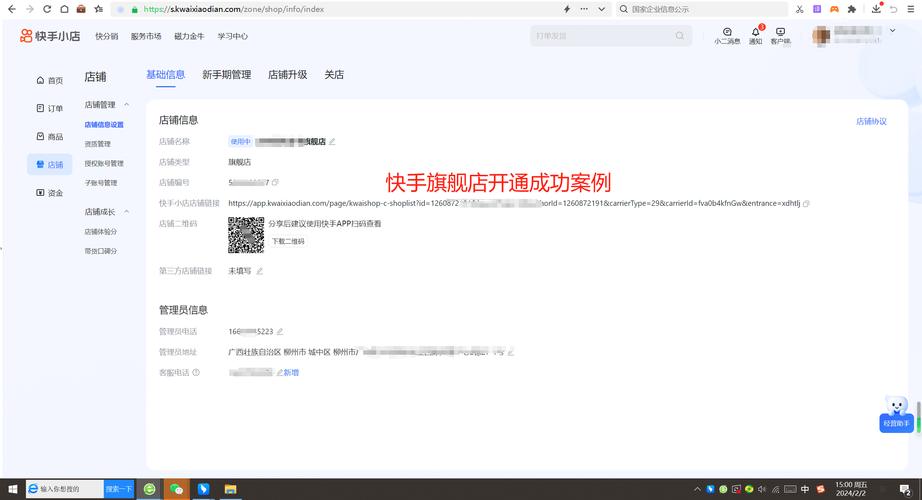Open File Explorer in taskbar

[x=230, y=489]
